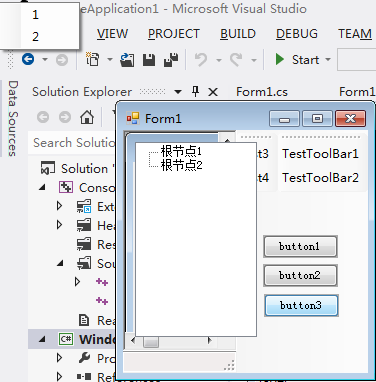Expand the External Dependencies node
Viewport: 376px width, 382px height.
click(x=60, y=206)
